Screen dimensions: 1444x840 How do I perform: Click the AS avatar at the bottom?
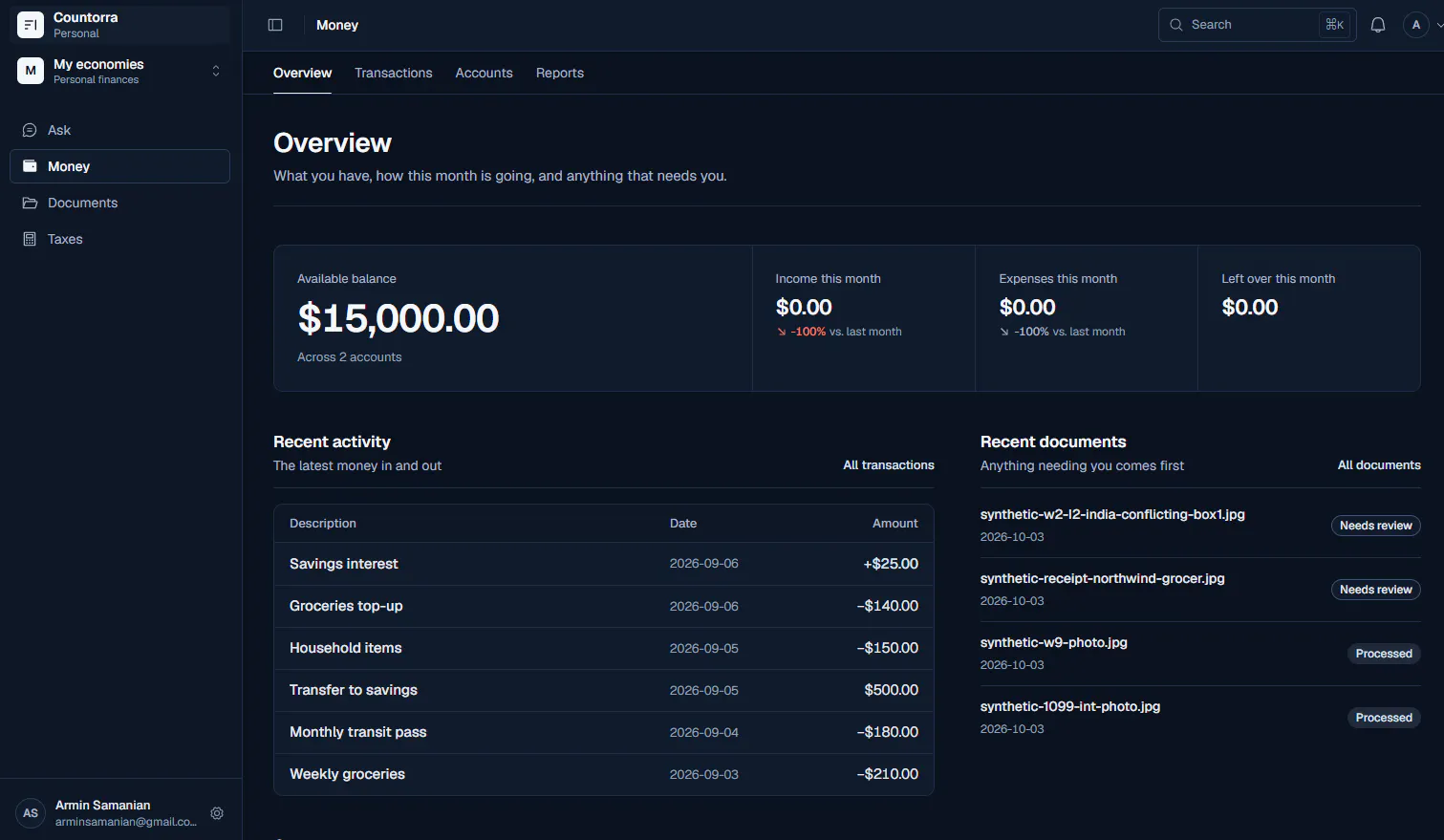(31, 813)
